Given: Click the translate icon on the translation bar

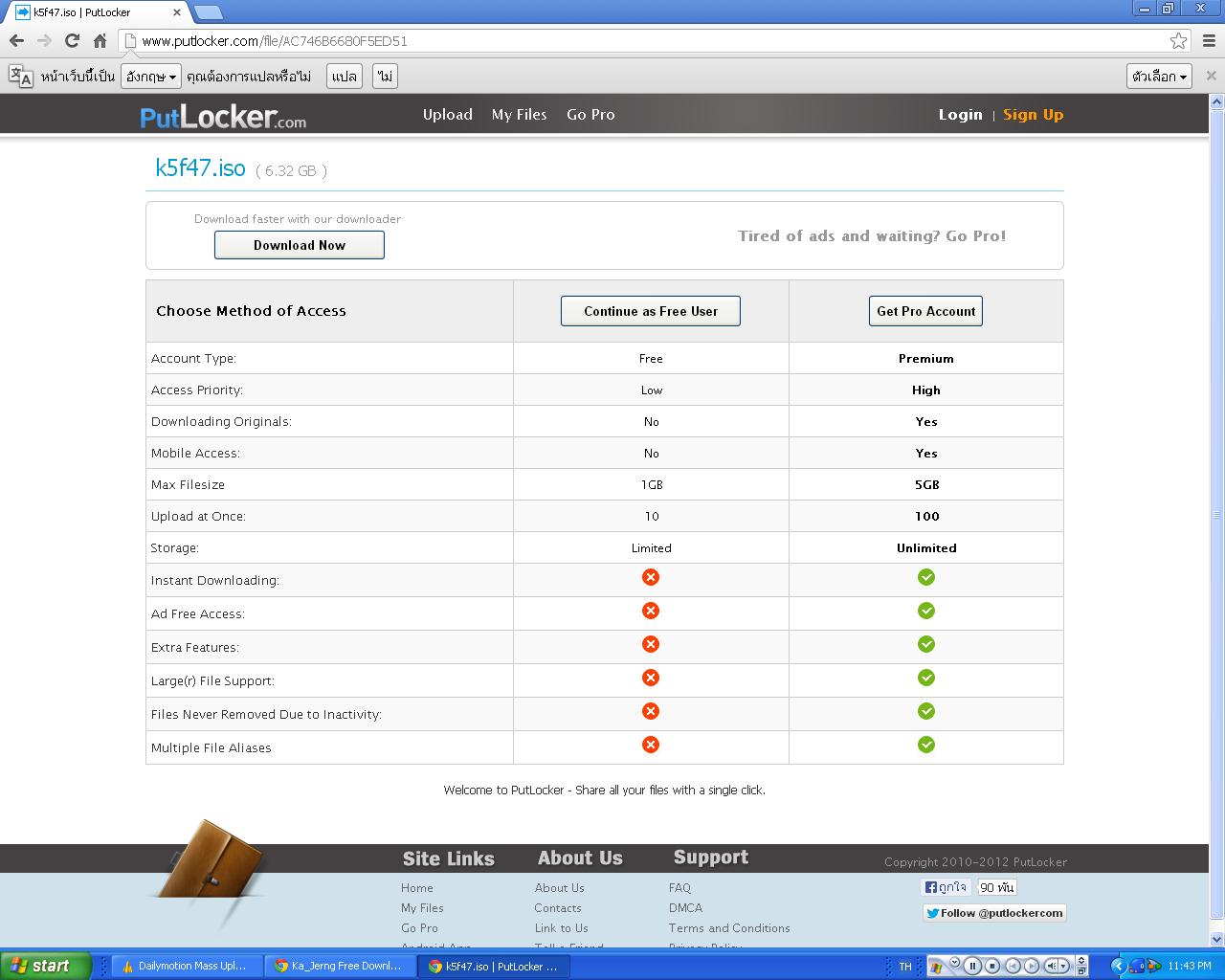Looking at the screenshot, I should (20, 77).
